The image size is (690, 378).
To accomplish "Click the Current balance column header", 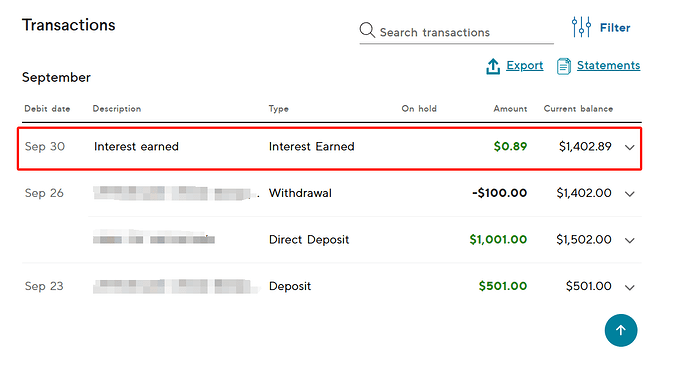I will coord(578,109).
